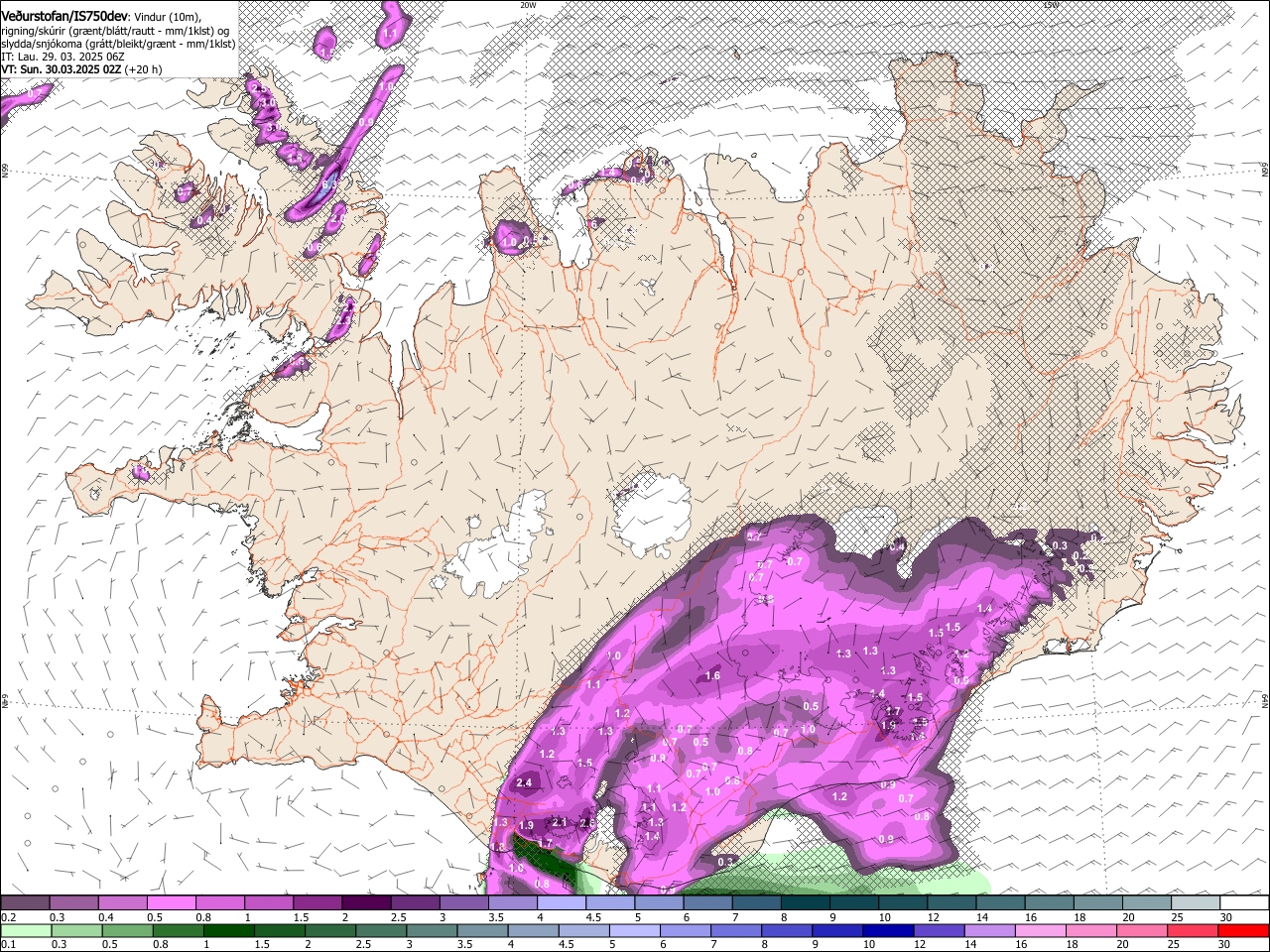This screenshot has height=952, width=1270.
Task: Click the 'rigning/skúrir' legend description line
Action: (116, 31)
